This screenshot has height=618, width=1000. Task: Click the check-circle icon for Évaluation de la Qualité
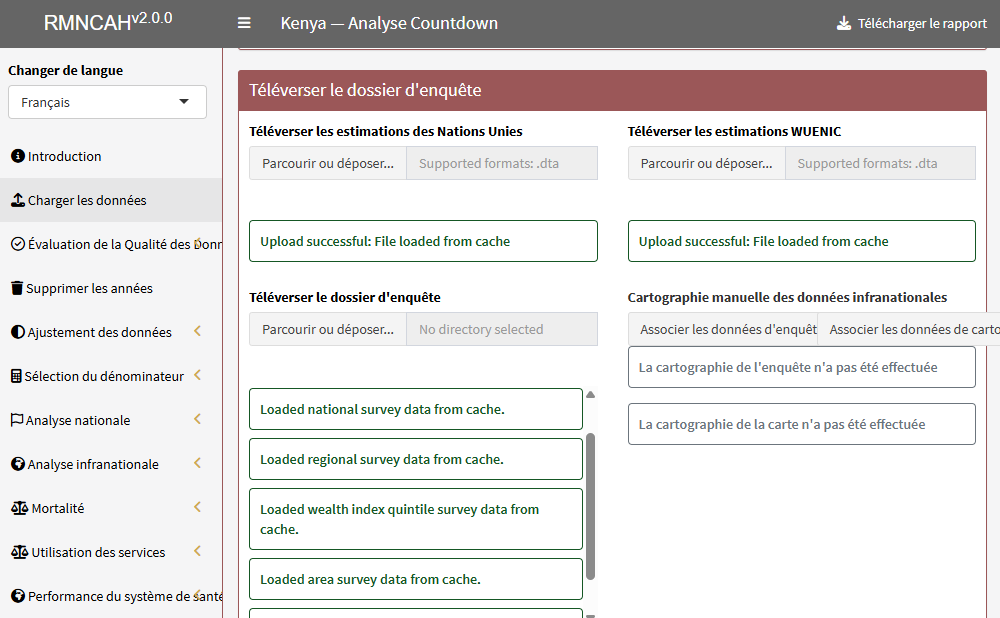click(x=18, y=244)
